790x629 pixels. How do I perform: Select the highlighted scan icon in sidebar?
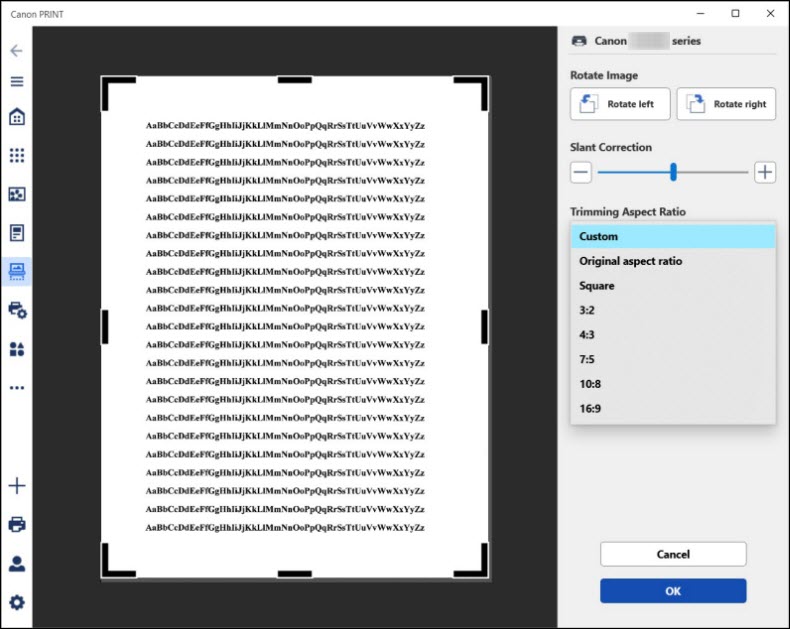17,272
